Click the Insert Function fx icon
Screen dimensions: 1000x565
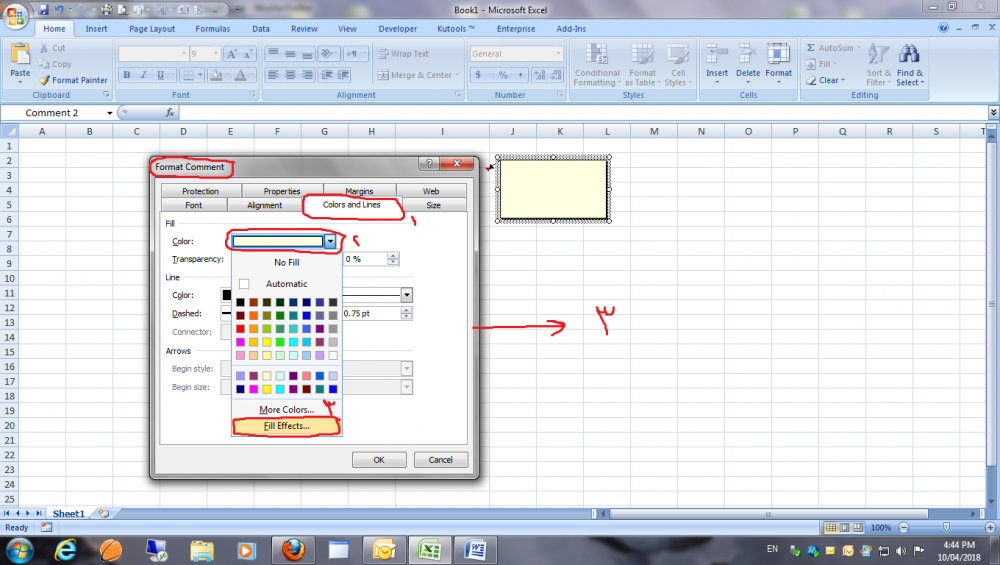[x=170, y=113]
